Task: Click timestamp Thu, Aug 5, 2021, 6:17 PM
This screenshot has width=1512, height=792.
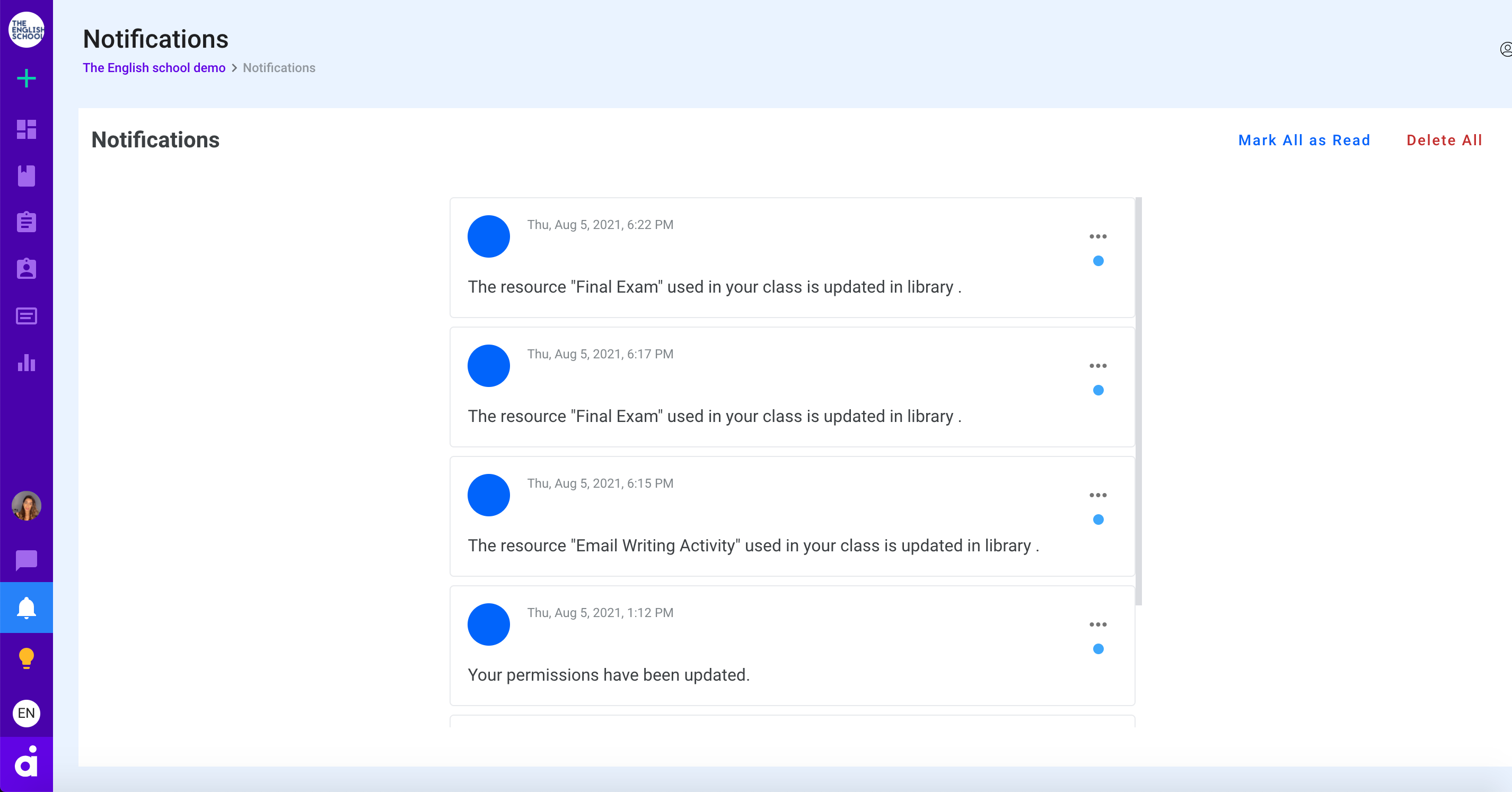Action: pyautogui.click(x=600, y=354)
